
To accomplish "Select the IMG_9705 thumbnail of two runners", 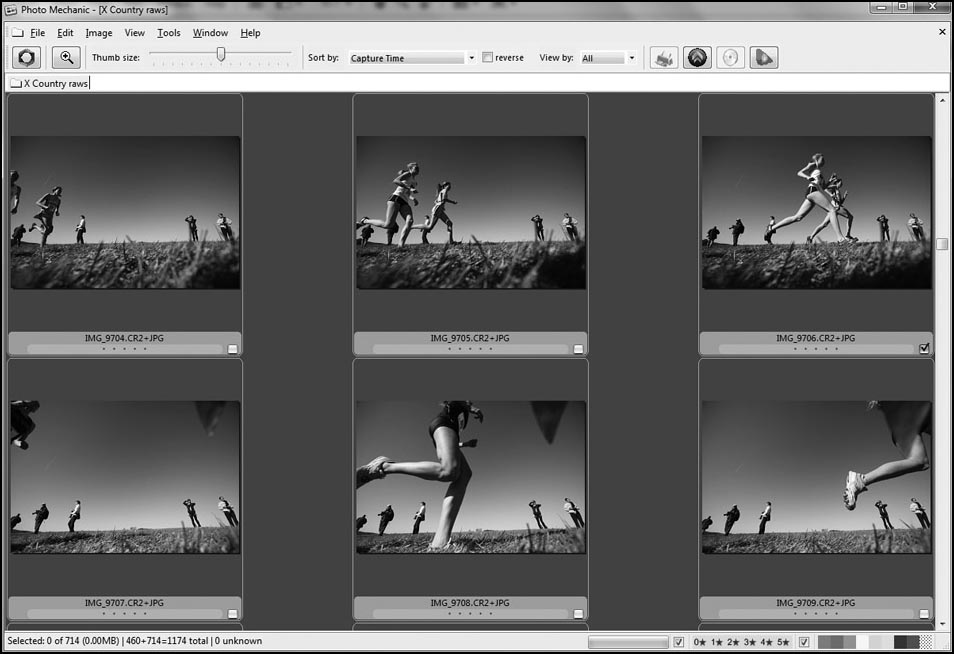I will pyautogui.click(x=471, y=212).
